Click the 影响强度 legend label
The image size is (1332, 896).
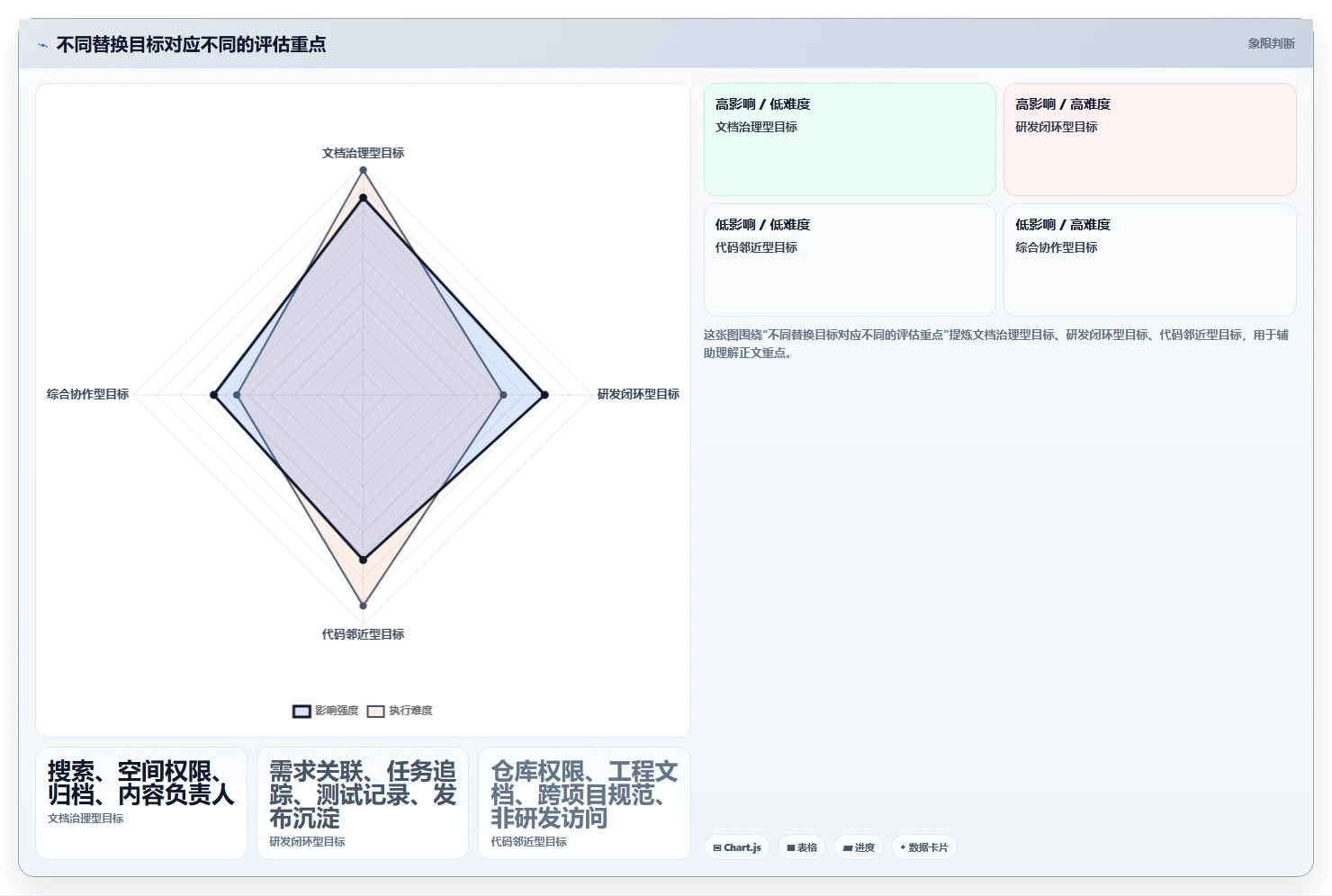tap(337, 711)
